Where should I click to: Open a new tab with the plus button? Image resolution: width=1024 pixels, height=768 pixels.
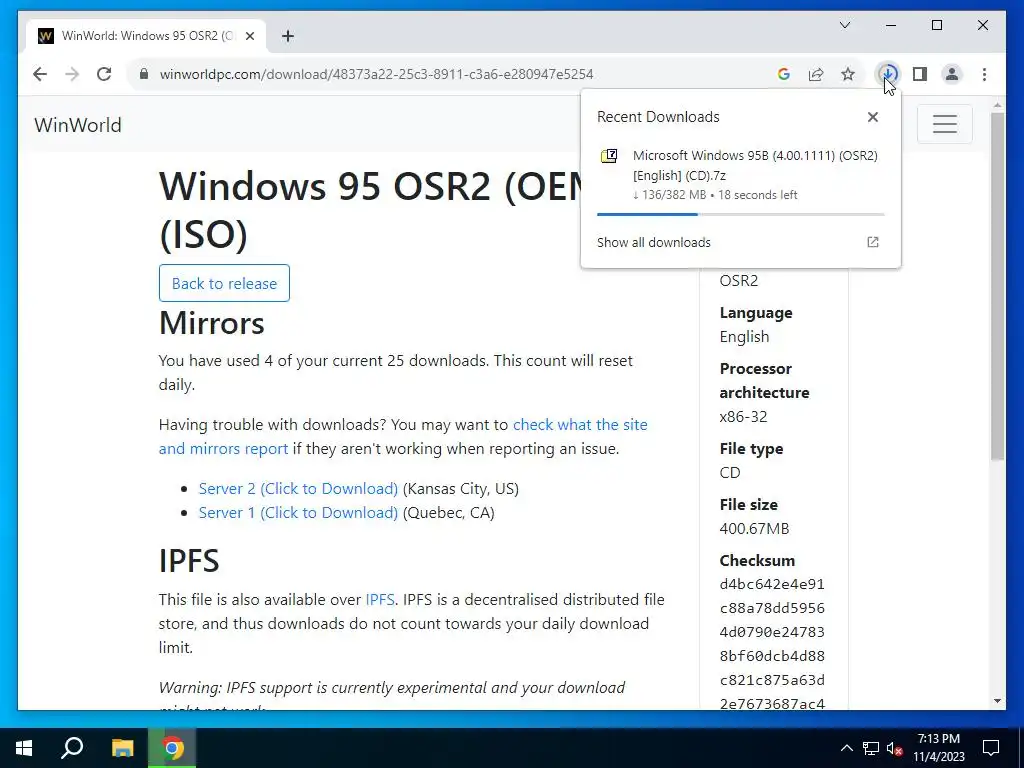click(287, 36)
